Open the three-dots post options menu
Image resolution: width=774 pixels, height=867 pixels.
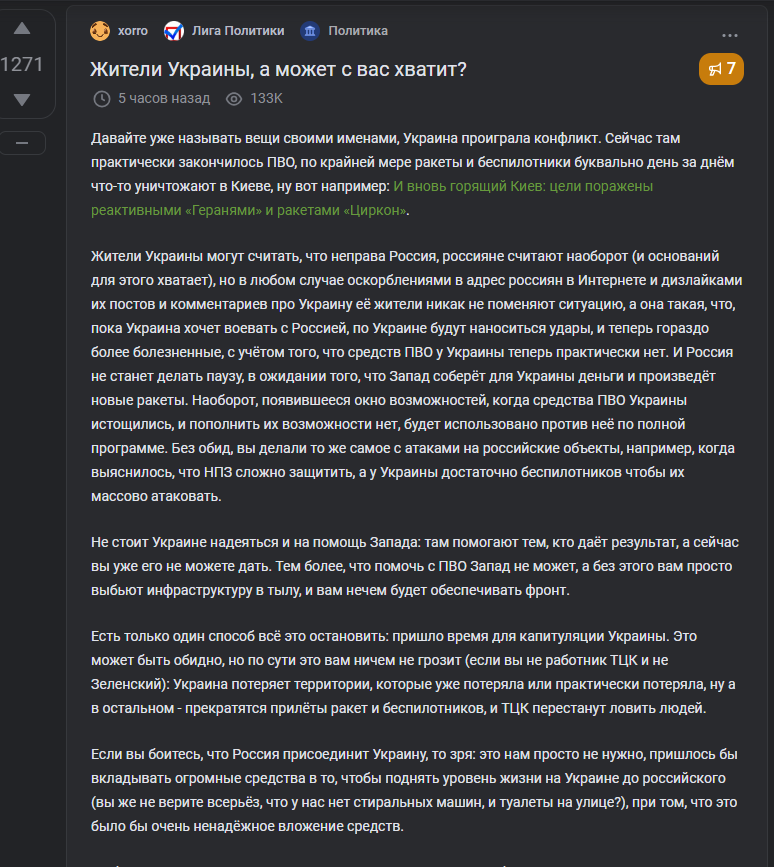730,35
